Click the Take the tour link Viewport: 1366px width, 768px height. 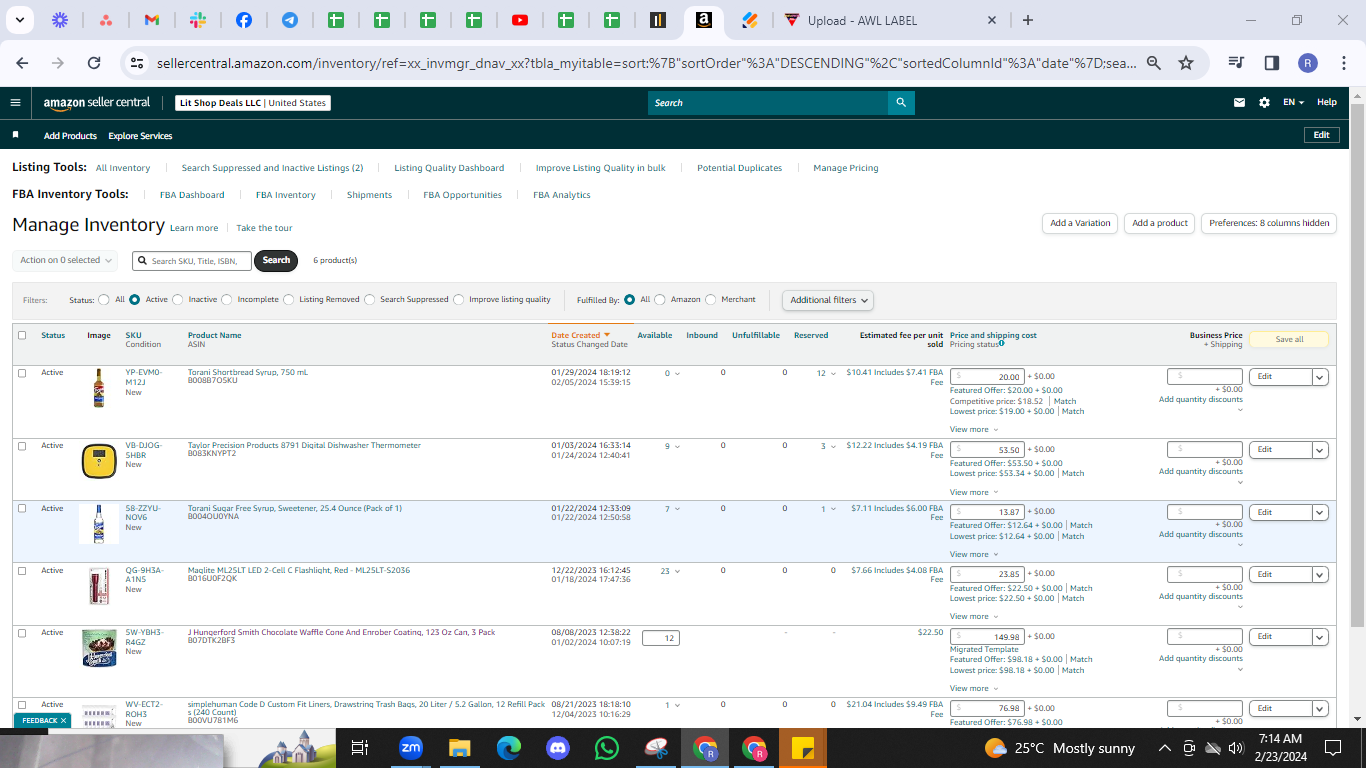click(264, 228)
